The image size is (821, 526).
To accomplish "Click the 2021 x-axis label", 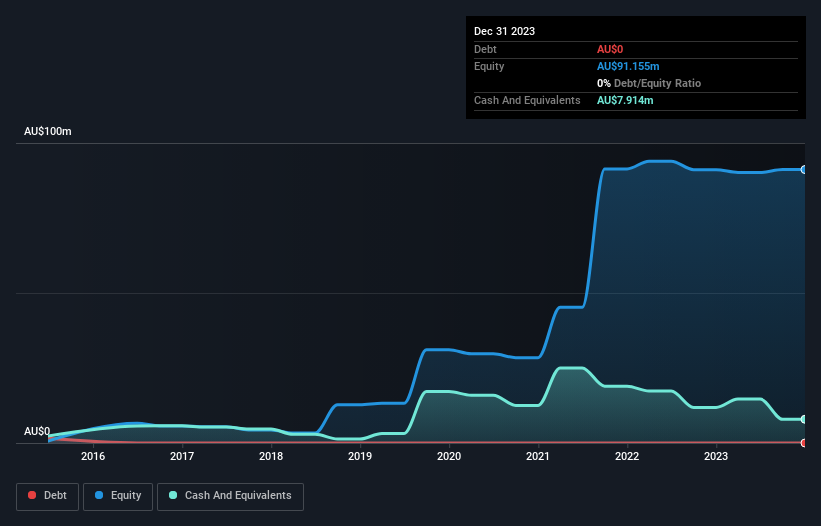I will tap(538, 456).
